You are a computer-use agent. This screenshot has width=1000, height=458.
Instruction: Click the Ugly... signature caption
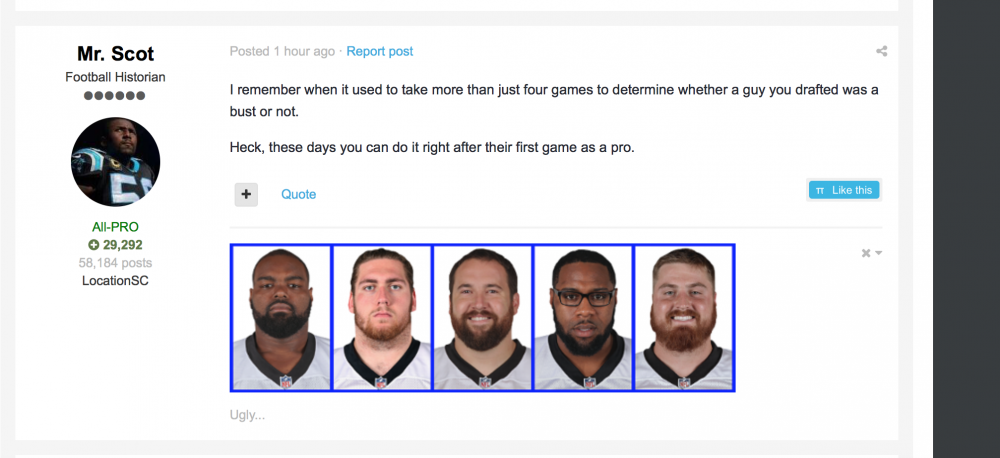(247, 414)
